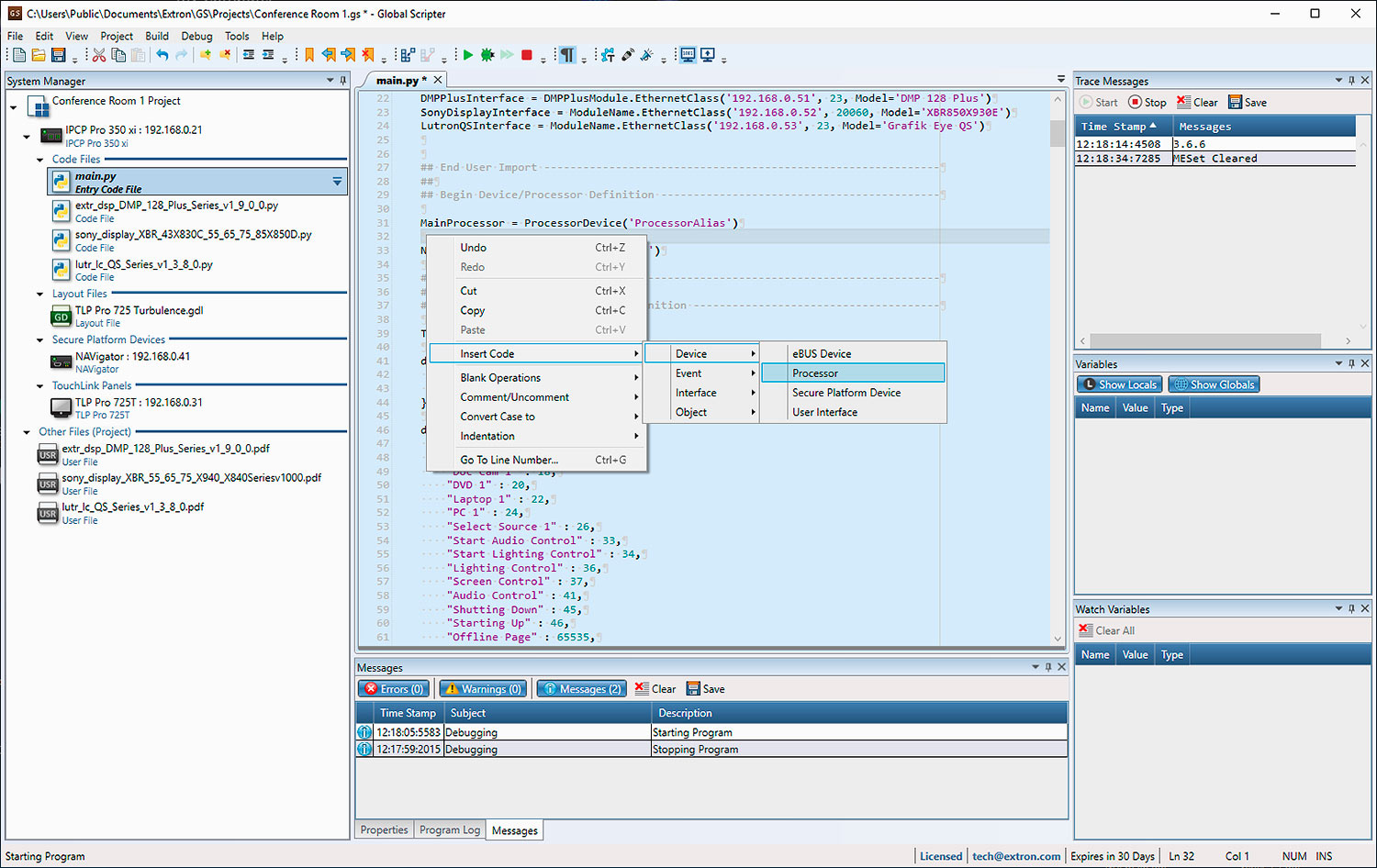The height and width of the screenshot is (868, 1377).
Task: Click Stop in the Trace Messages toolbar
Action: pyautogui.click(x=1147, y=102)
